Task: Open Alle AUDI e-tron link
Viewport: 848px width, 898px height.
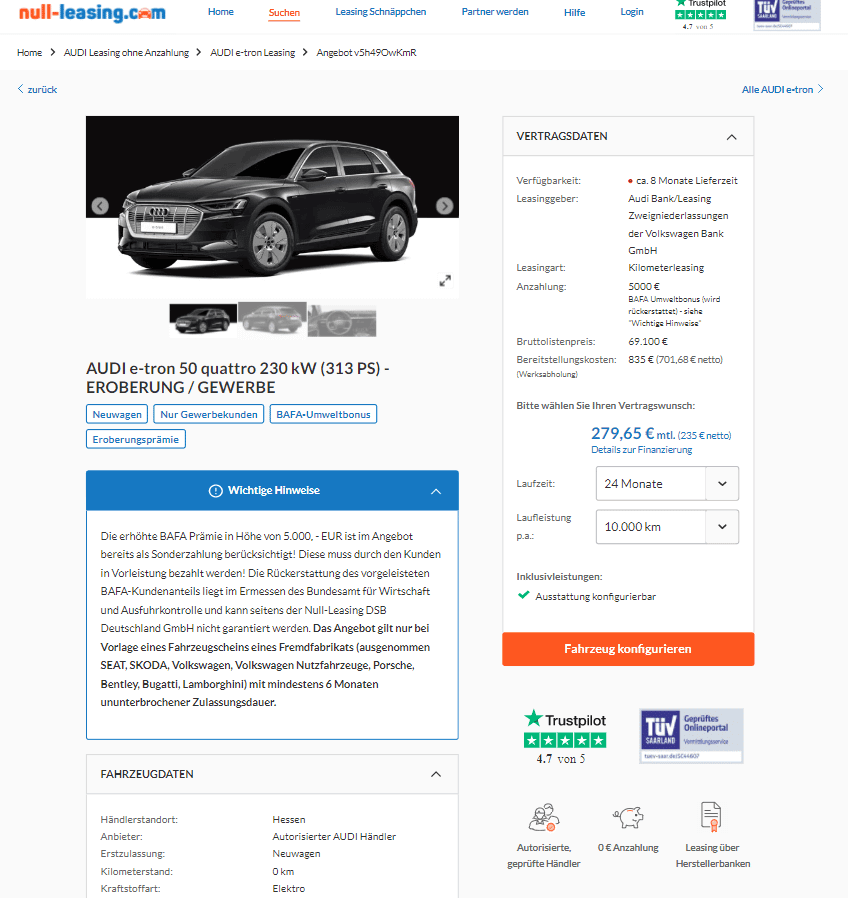Action: 782,89
